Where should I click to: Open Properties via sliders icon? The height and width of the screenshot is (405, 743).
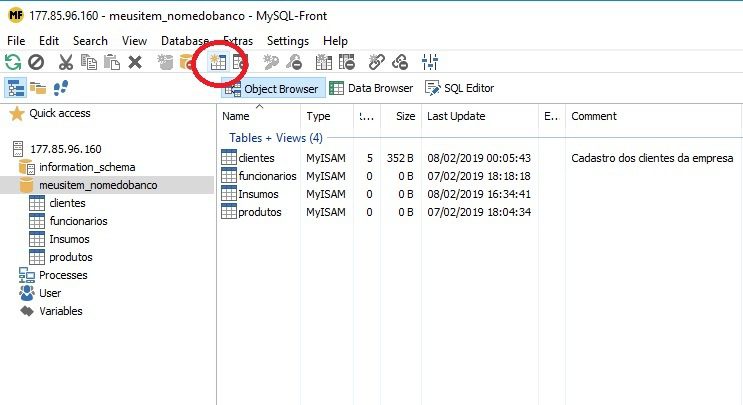click(430, 62)
